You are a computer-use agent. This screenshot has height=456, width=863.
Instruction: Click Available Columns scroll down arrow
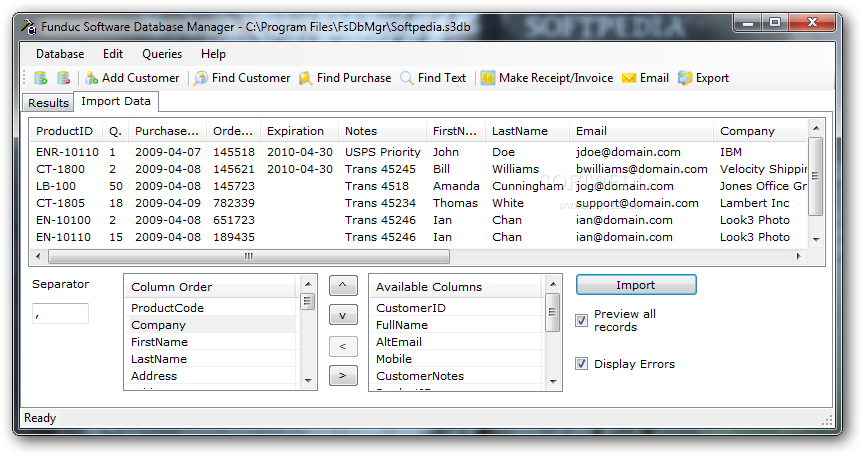click(553, 381)
